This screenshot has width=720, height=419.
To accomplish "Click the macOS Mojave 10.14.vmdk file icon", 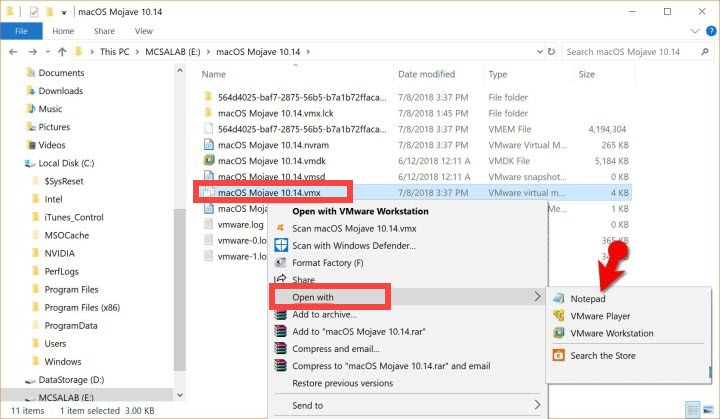I will tap(209, 160).
